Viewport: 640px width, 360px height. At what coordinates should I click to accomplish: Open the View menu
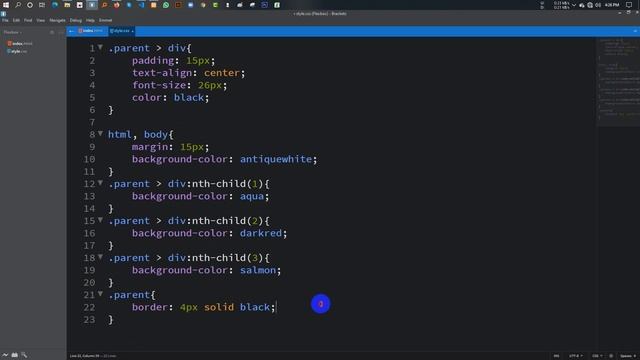pyautogui.click(x=40, y=20)
